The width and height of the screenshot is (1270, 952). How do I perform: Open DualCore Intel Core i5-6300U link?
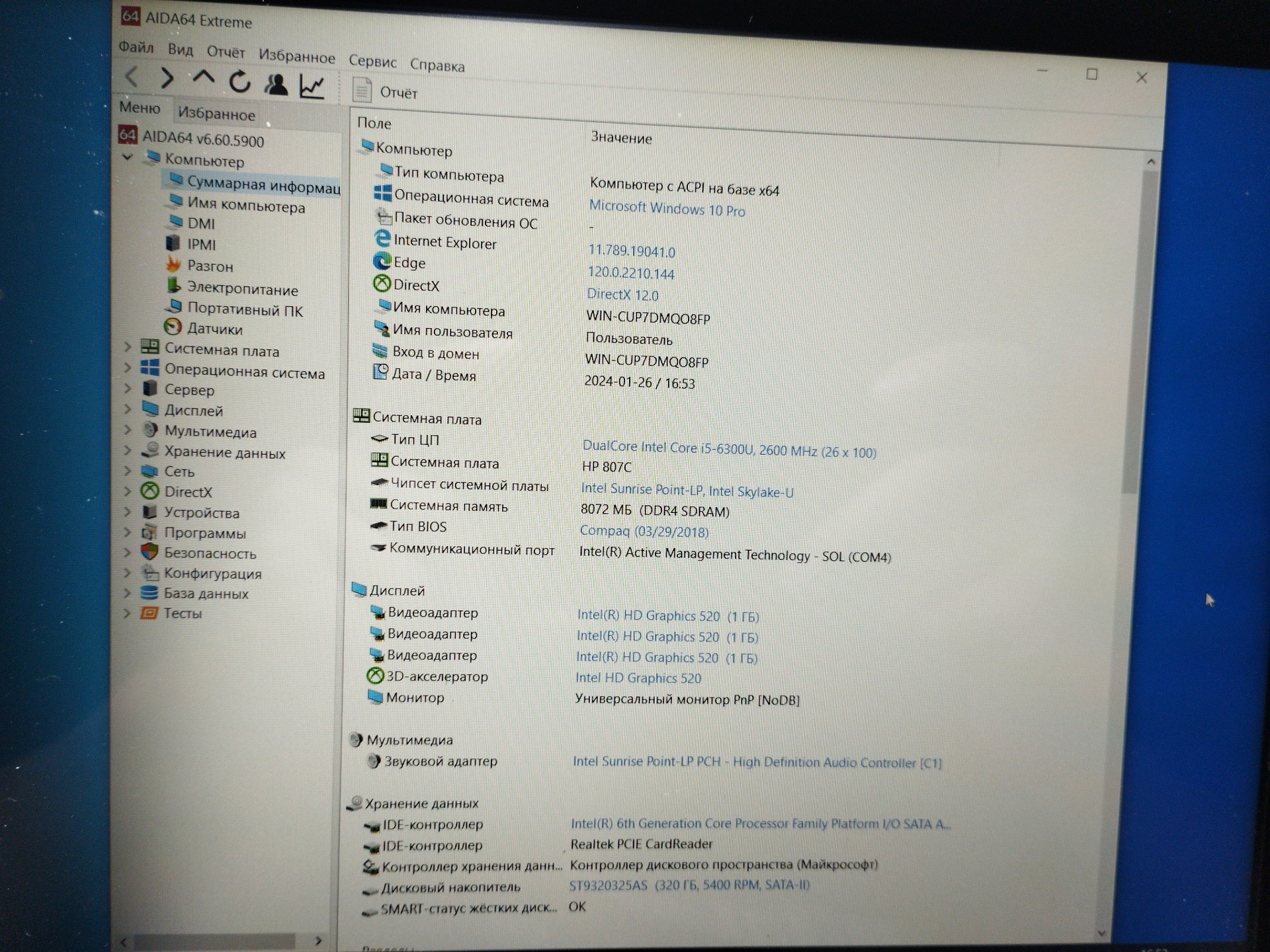pos(729,450)
